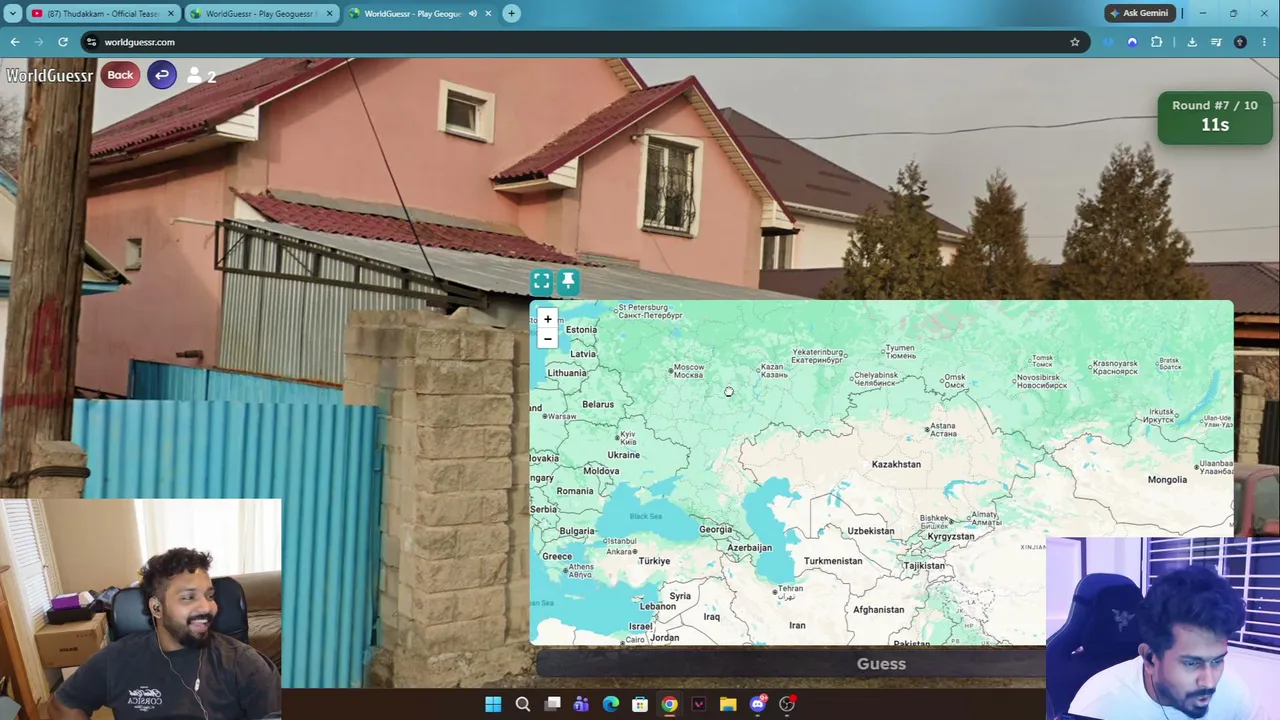Expand the guess map to fullscreen
The image size is (1280, 720).
tap(541, 282)
